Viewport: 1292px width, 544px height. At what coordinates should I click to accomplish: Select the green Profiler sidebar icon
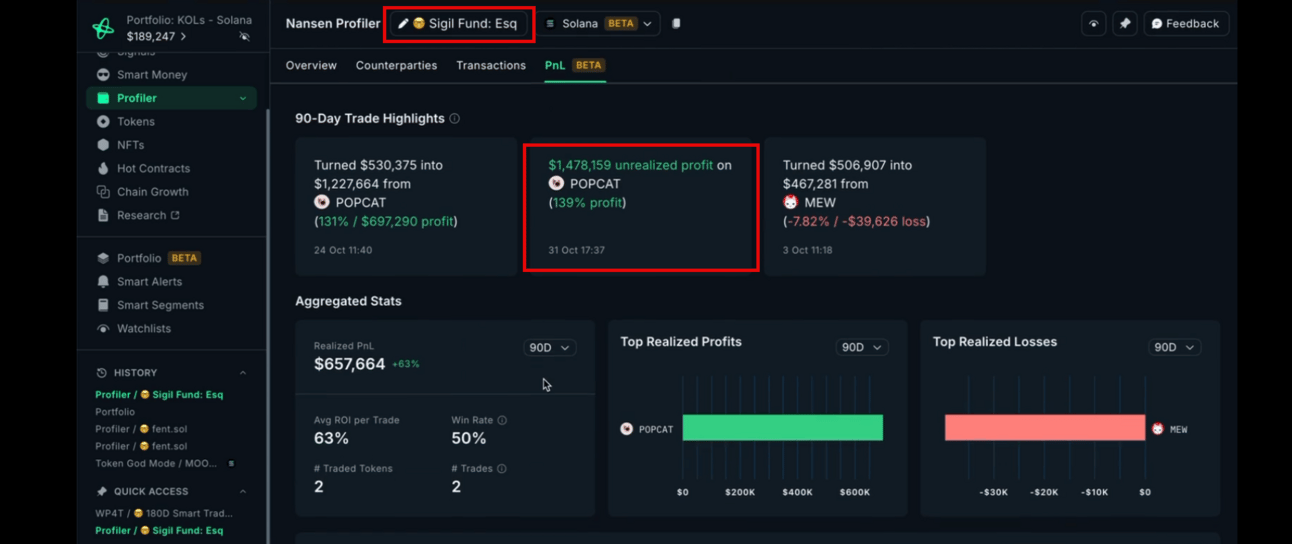point(103,98)
